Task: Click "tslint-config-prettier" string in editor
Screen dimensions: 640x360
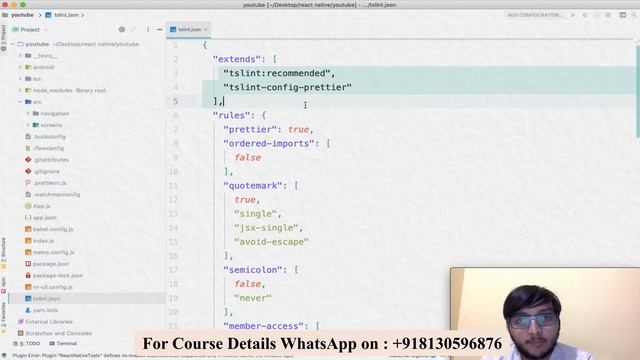Action: 287,87
